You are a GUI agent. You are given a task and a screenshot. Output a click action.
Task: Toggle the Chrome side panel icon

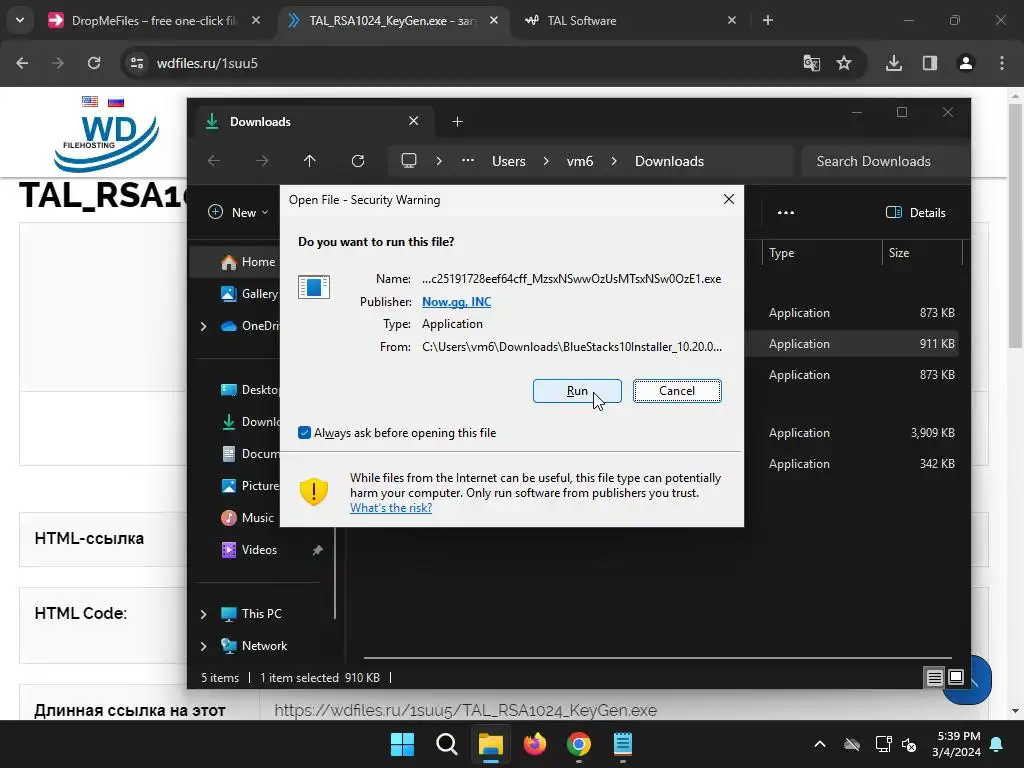(x=929, y=63)
